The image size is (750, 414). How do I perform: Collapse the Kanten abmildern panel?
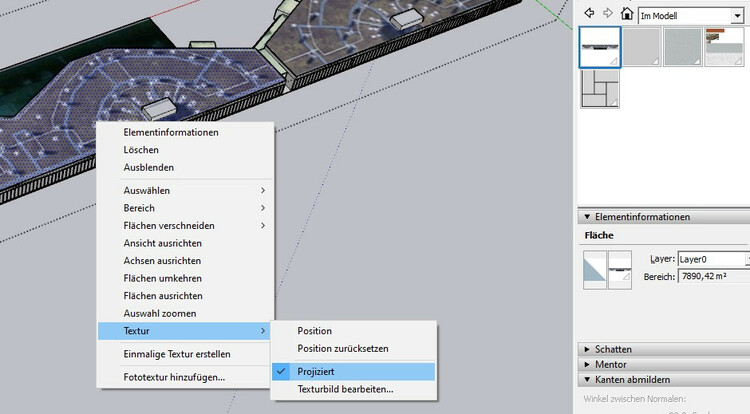coord(585,380)
